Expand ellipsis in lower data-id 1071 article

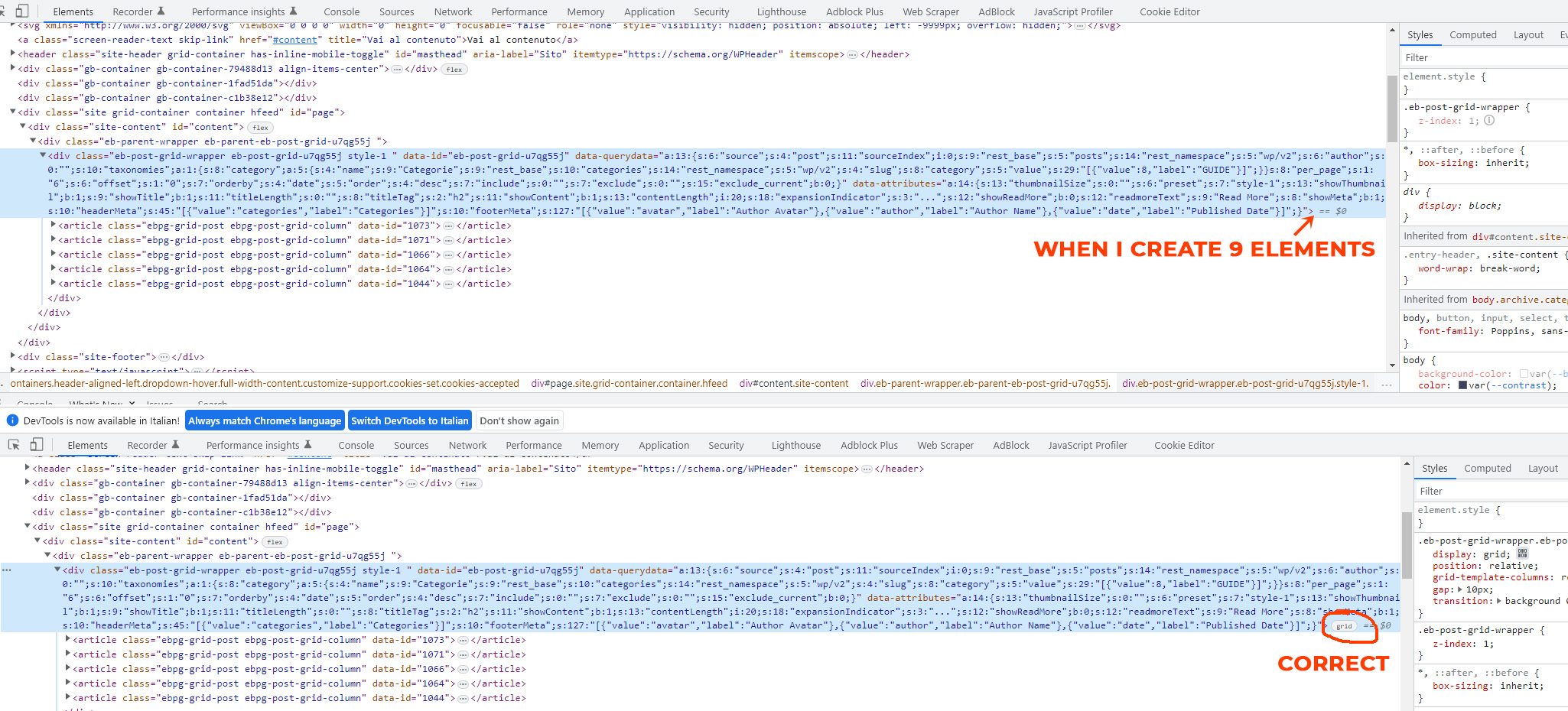coord(464,654)
